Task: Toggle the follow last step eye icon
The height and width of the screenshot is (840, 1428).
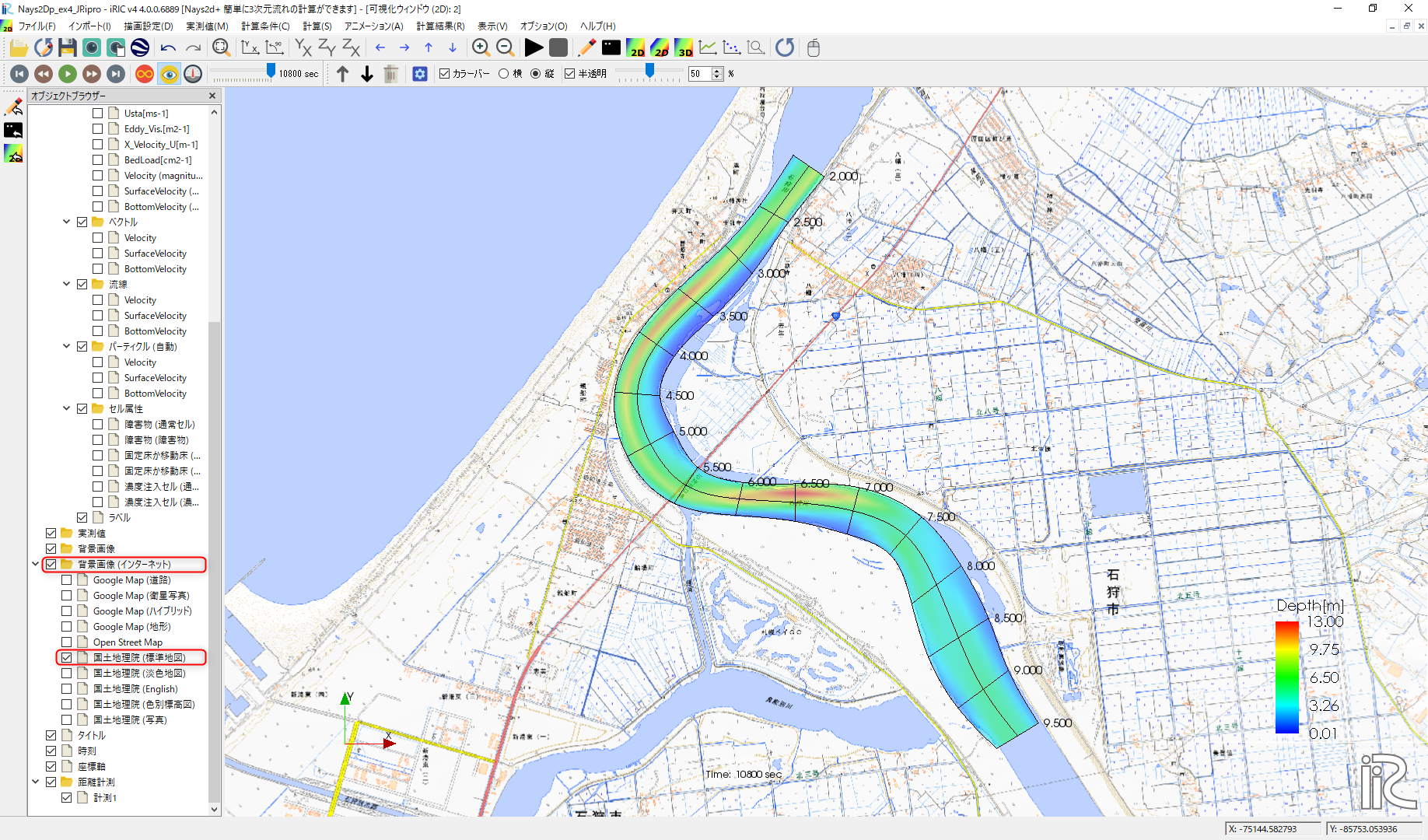Action: (x=169, y=74)
